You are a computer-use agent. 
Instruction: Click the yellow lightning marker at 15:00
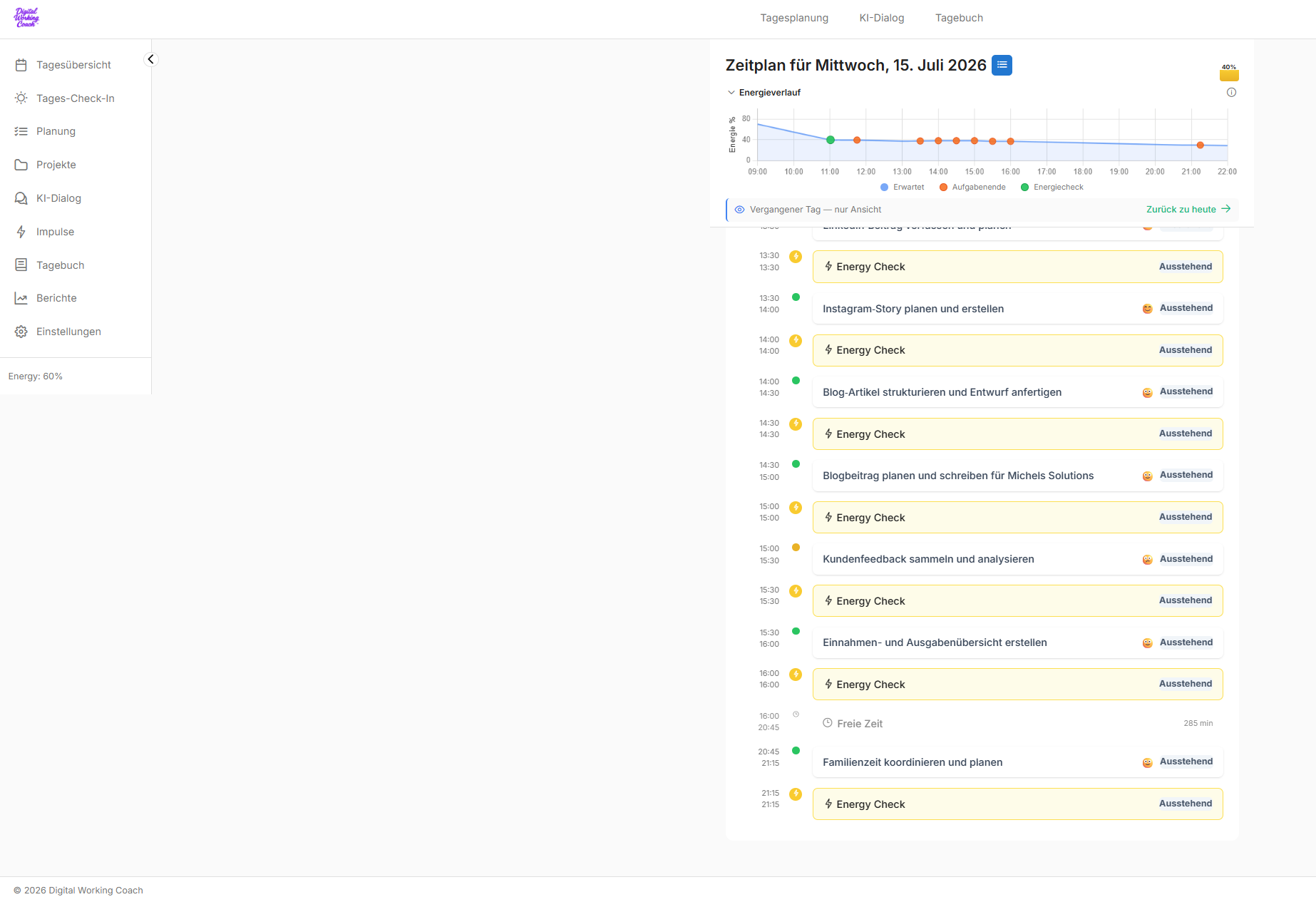coord(796,507)
